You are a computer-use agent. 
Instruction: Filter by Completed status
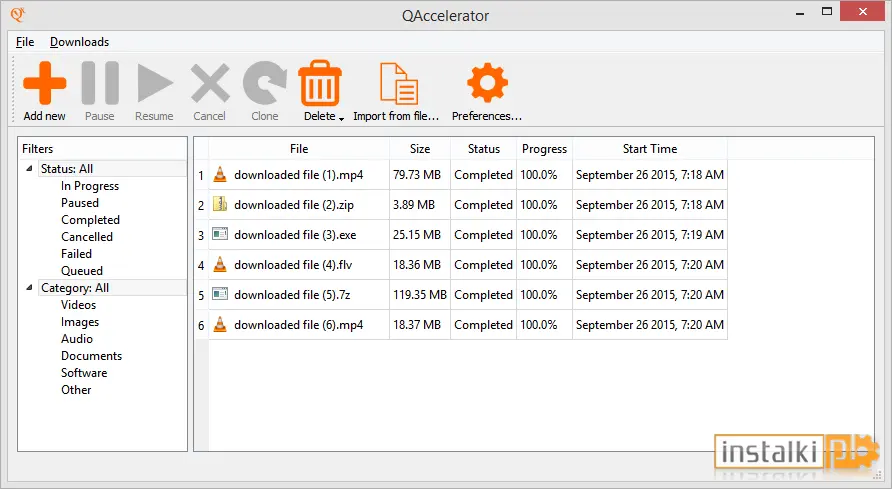(x=90, y=220)
